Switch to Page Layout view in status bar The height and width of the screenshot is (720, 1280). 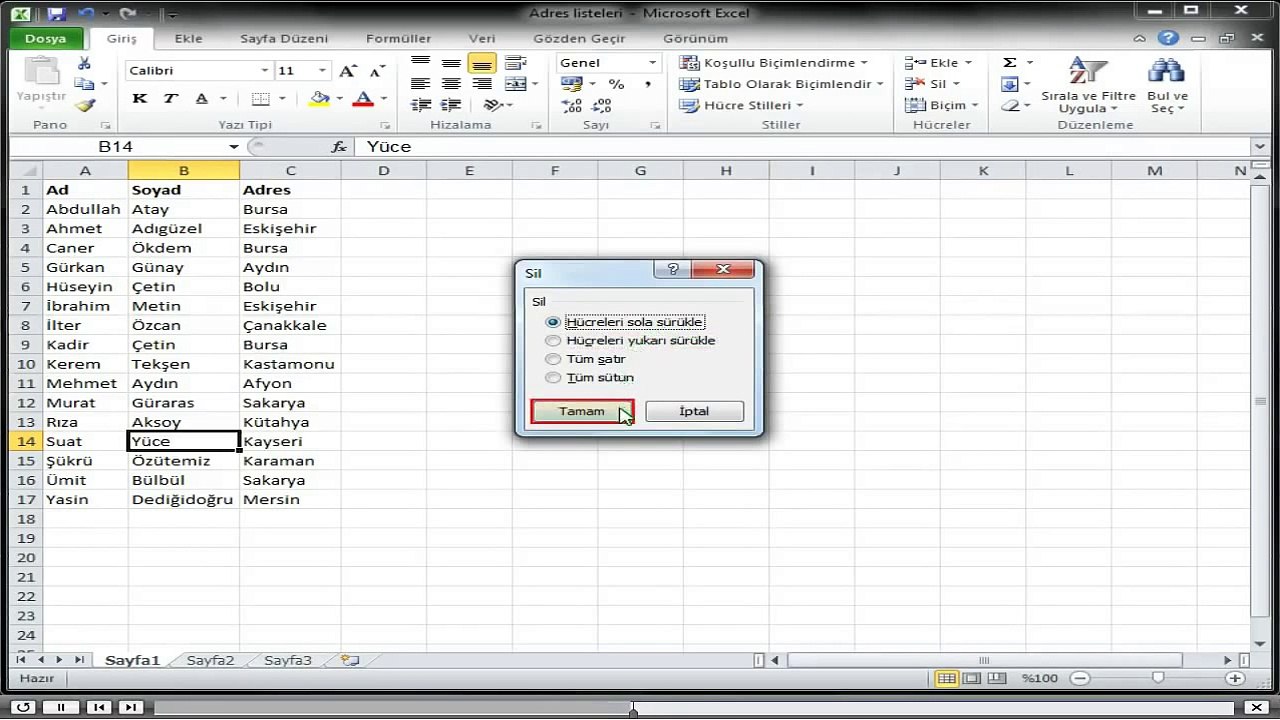970,678
